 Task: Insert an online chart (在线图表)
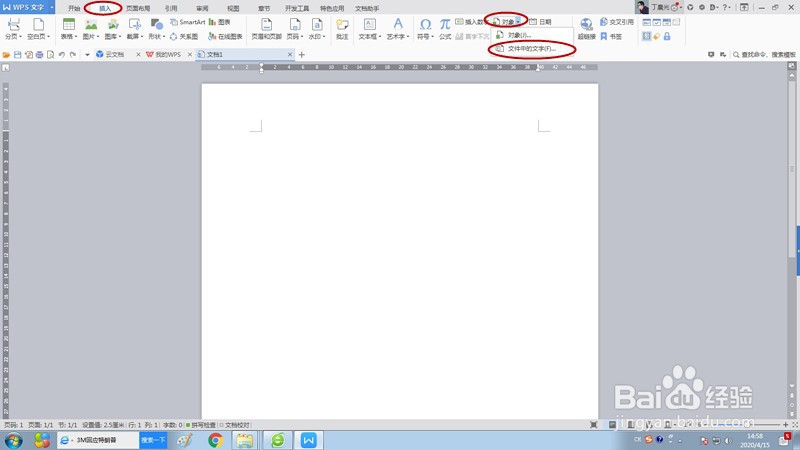pyautogui.click(x=225, y=37)
